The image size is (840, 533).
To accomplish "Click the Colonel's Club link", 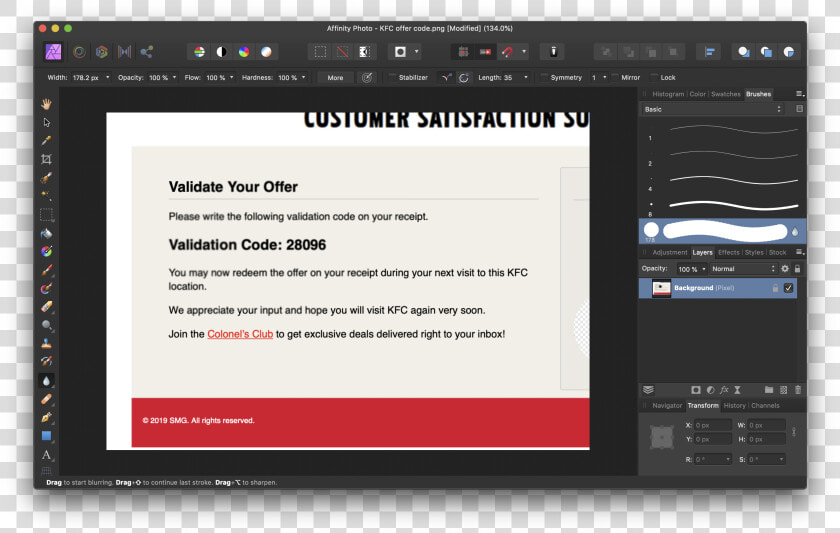I will tap(240, 334).
